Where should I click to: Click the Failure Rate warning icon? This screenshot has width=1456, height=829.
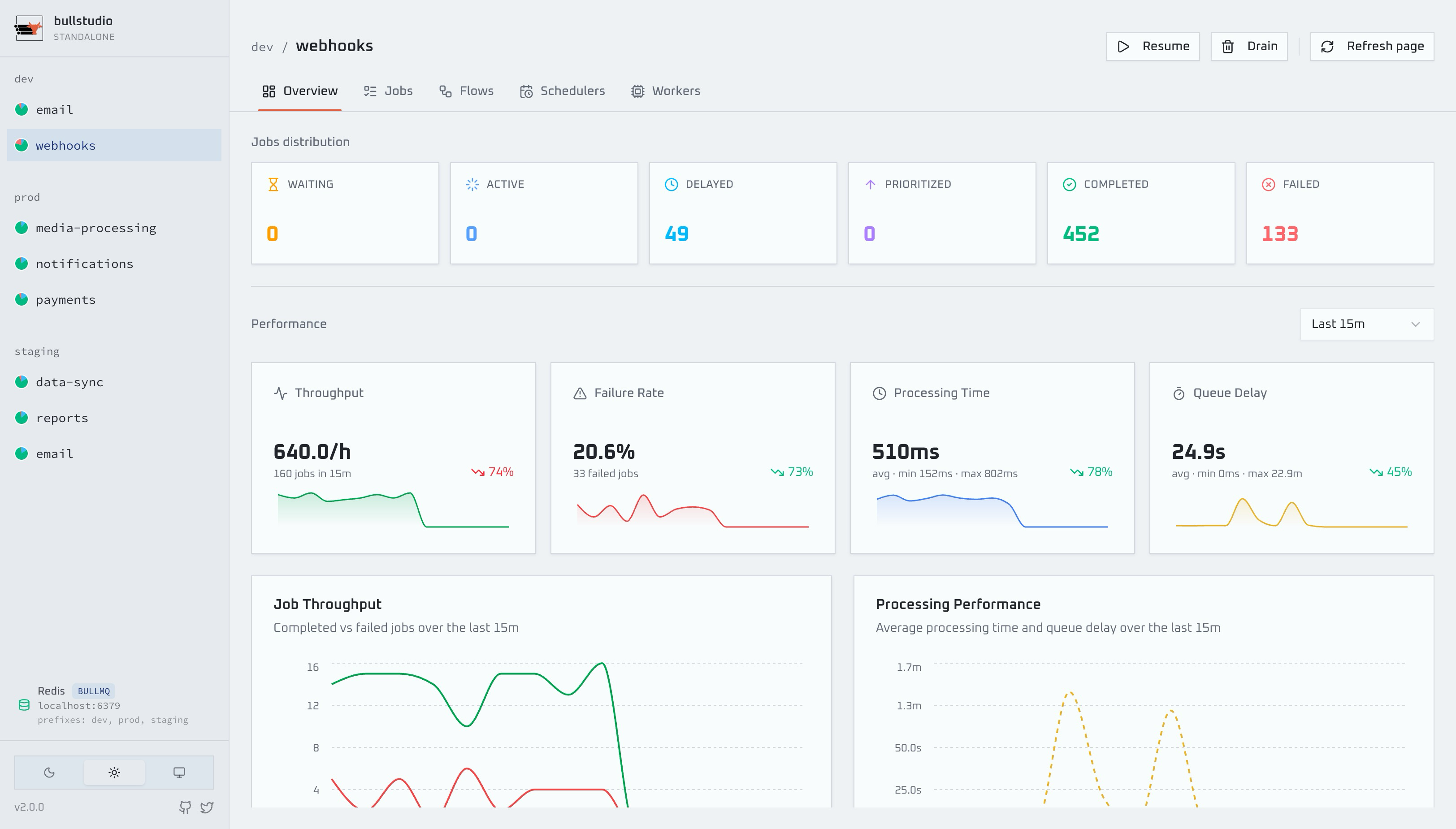click(580, 393)
